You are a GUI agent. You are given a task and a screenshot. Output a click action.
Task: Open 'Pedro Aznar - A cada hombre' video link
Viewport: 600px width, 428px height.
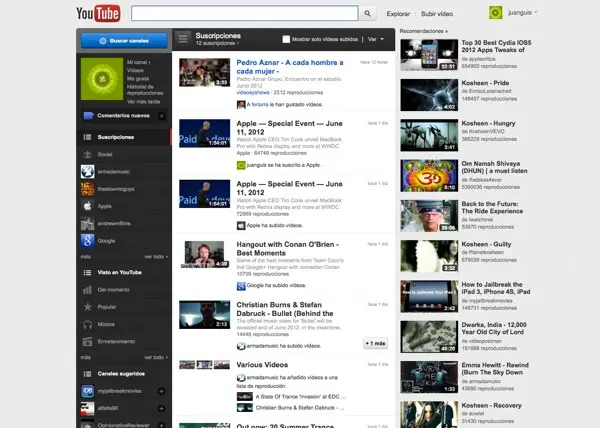[290, 67]
